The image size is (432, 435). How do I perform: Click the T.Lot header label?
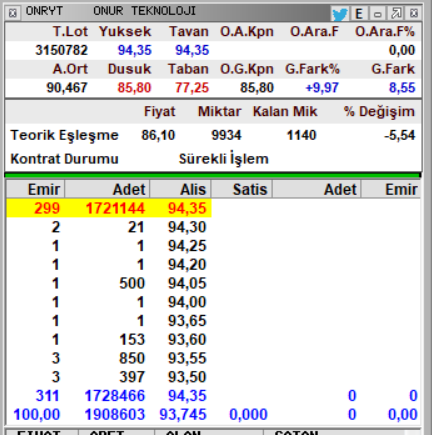coord(70,32)
